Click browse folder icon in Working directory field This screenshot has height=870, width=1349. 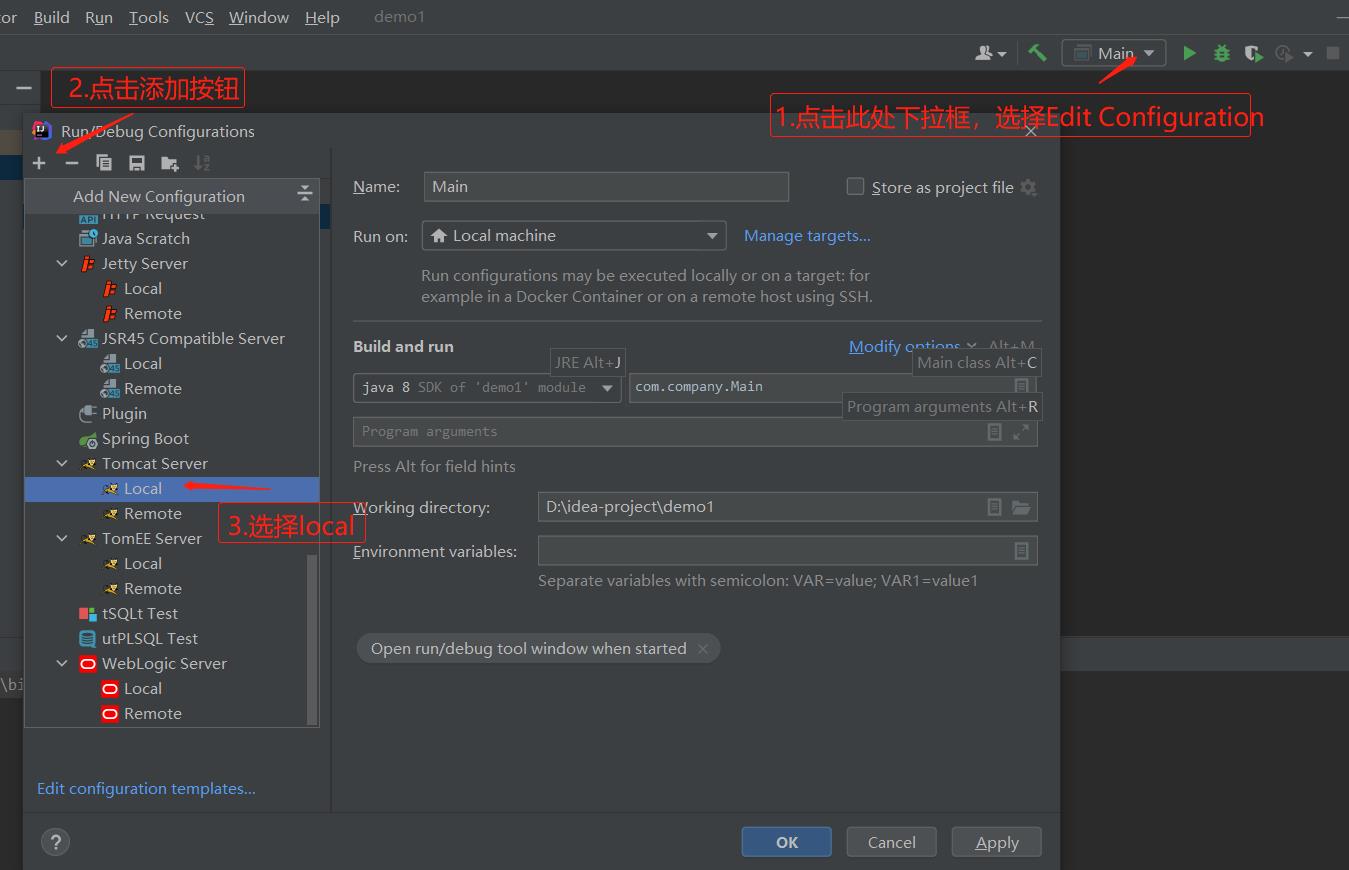[x=1021, y=507]
